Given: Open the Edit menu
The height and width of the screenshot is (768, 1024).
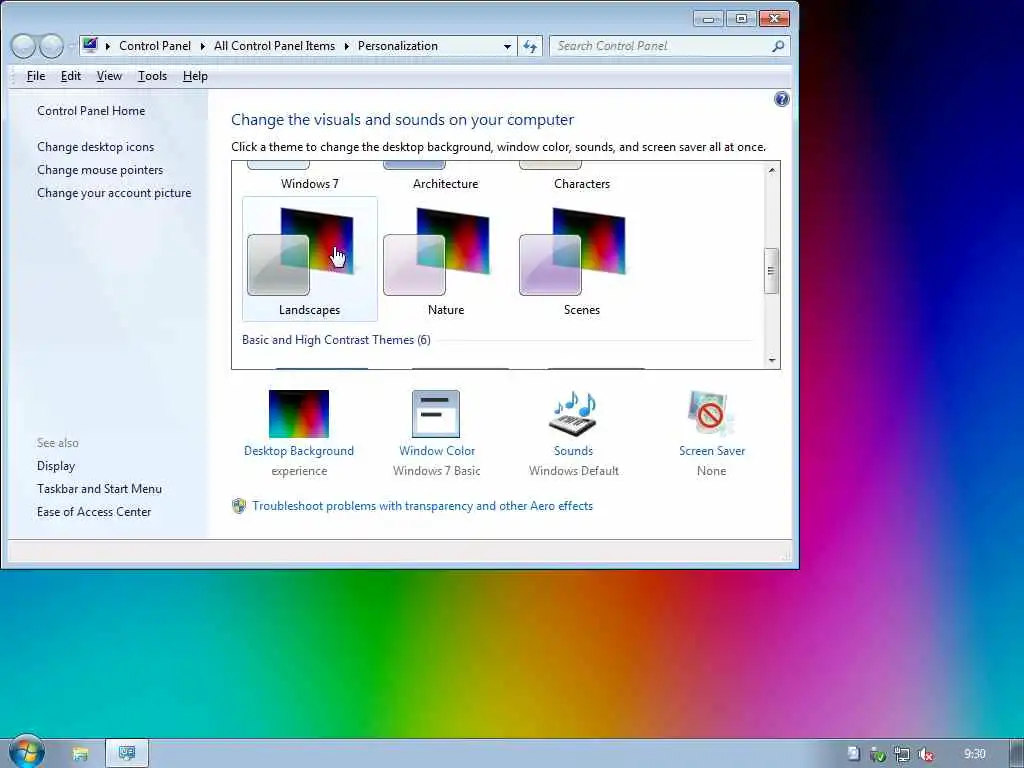Looking at the screenshot, I should pyautogui.click(x=71, y=76).
